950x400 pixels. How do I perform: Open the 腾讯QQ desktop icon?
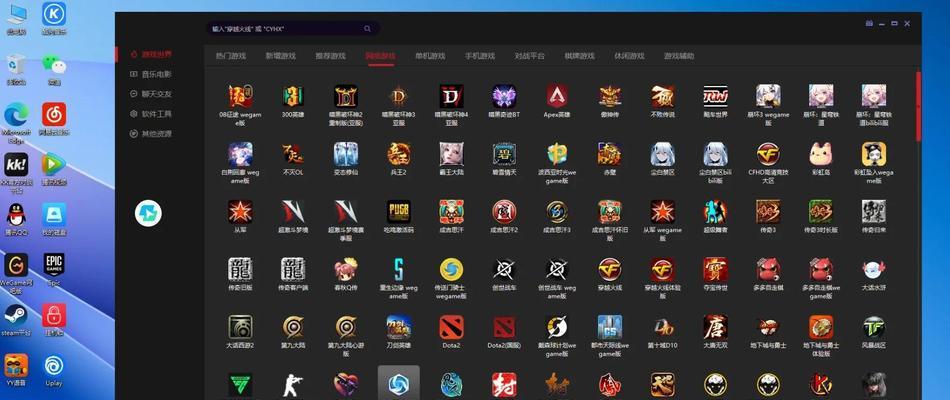[16, 219]
